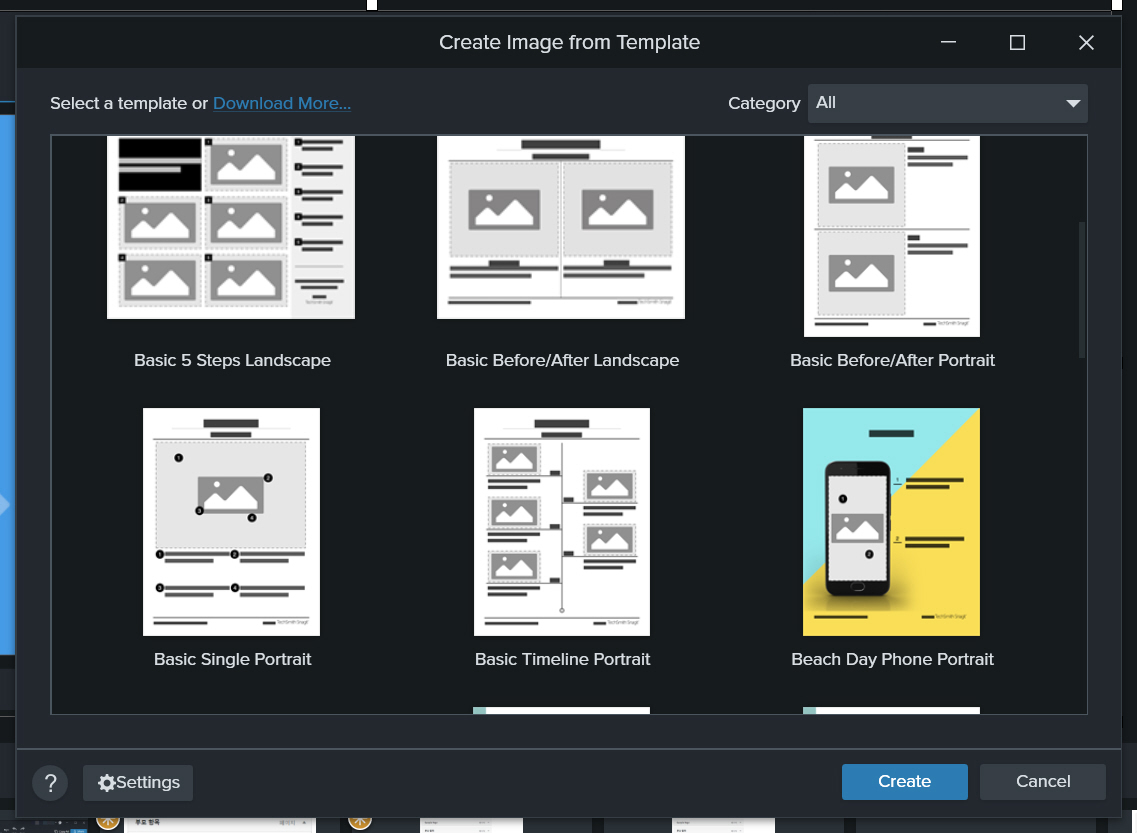
Task: Expand the All category selector arrow
Action: click(x=1073, y=103)
